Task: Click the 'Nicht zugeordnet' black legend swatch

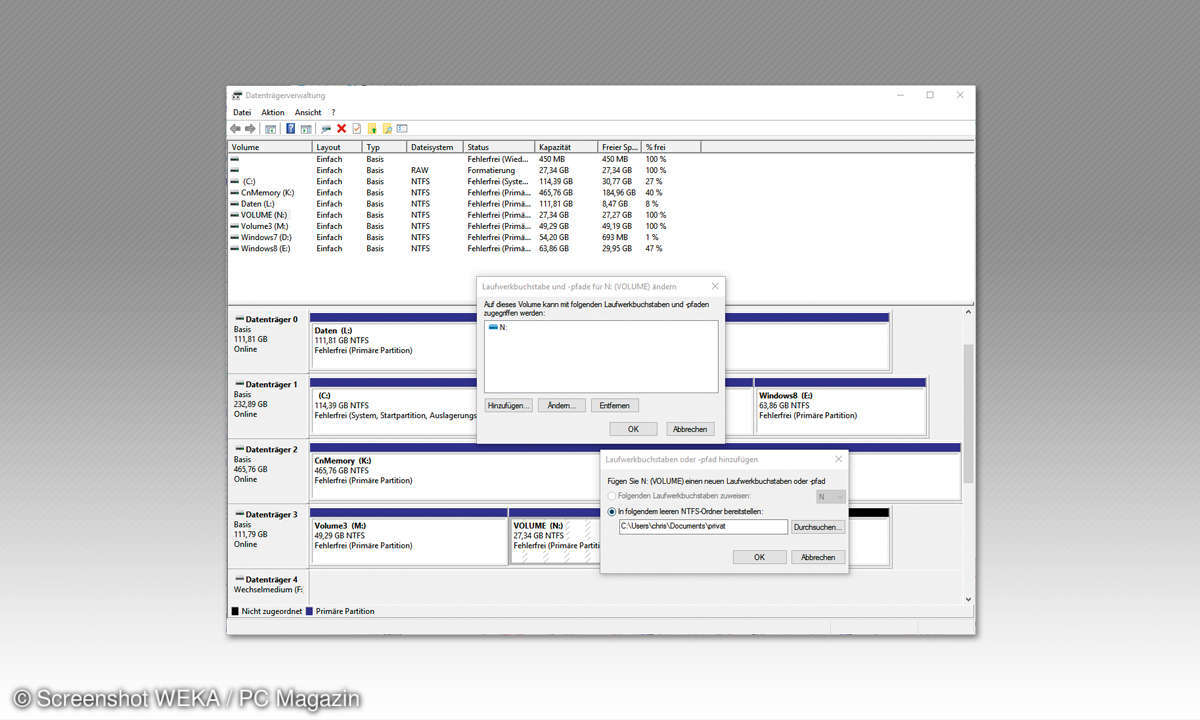Action: tap(235, 611)
